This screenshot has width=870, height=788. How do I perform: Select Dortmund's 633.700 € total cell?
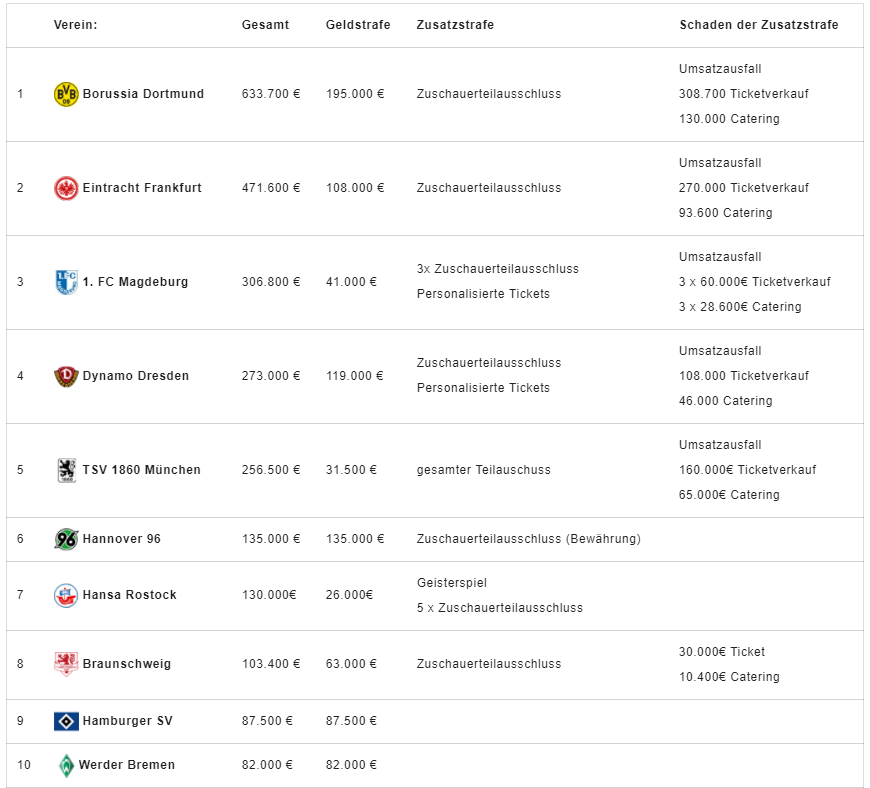[x=271, y=94]
